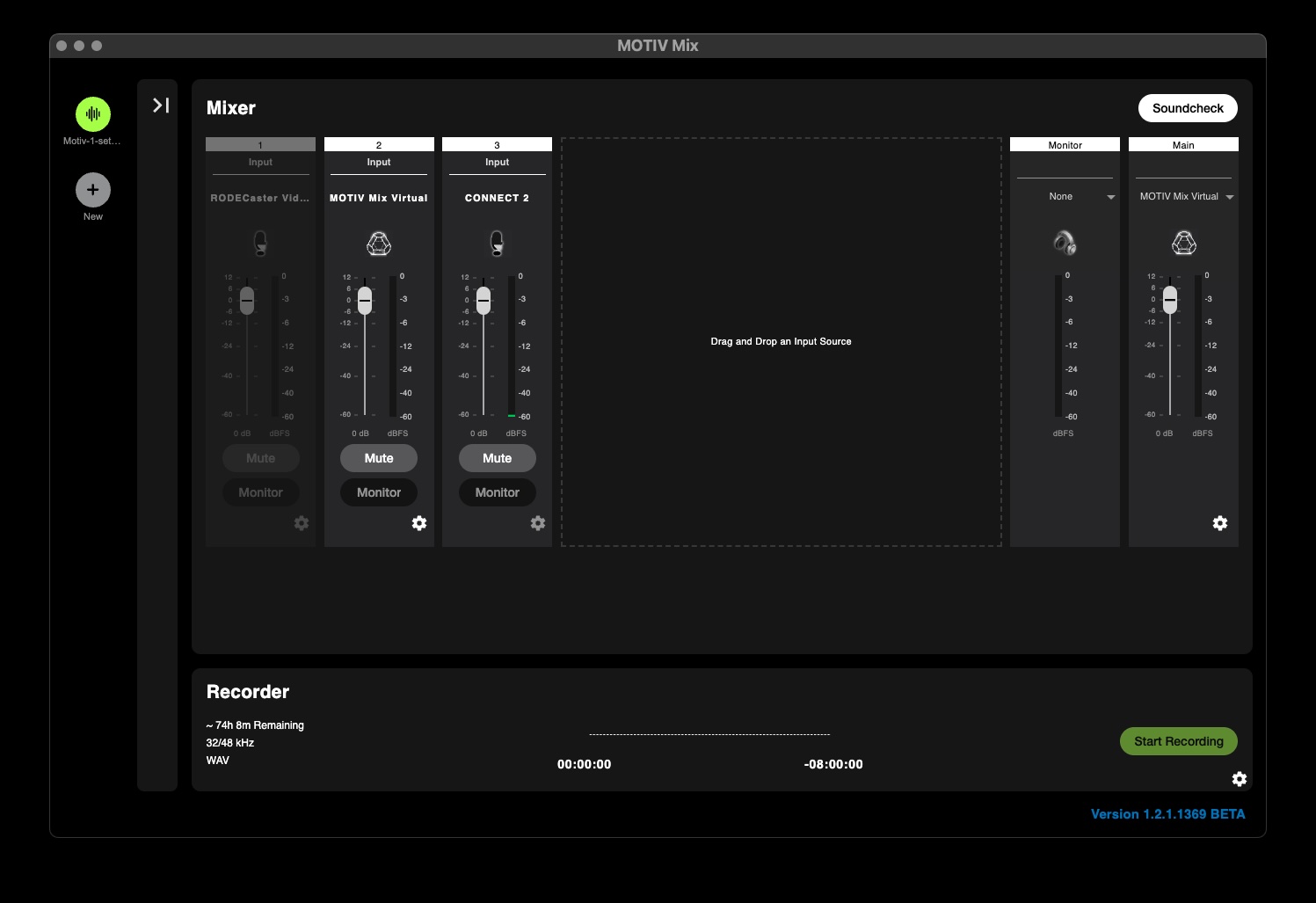Viewport: 1316px width, 903px height.
Task: Click channel 1 fader handle
Action: tap(247, 300)
